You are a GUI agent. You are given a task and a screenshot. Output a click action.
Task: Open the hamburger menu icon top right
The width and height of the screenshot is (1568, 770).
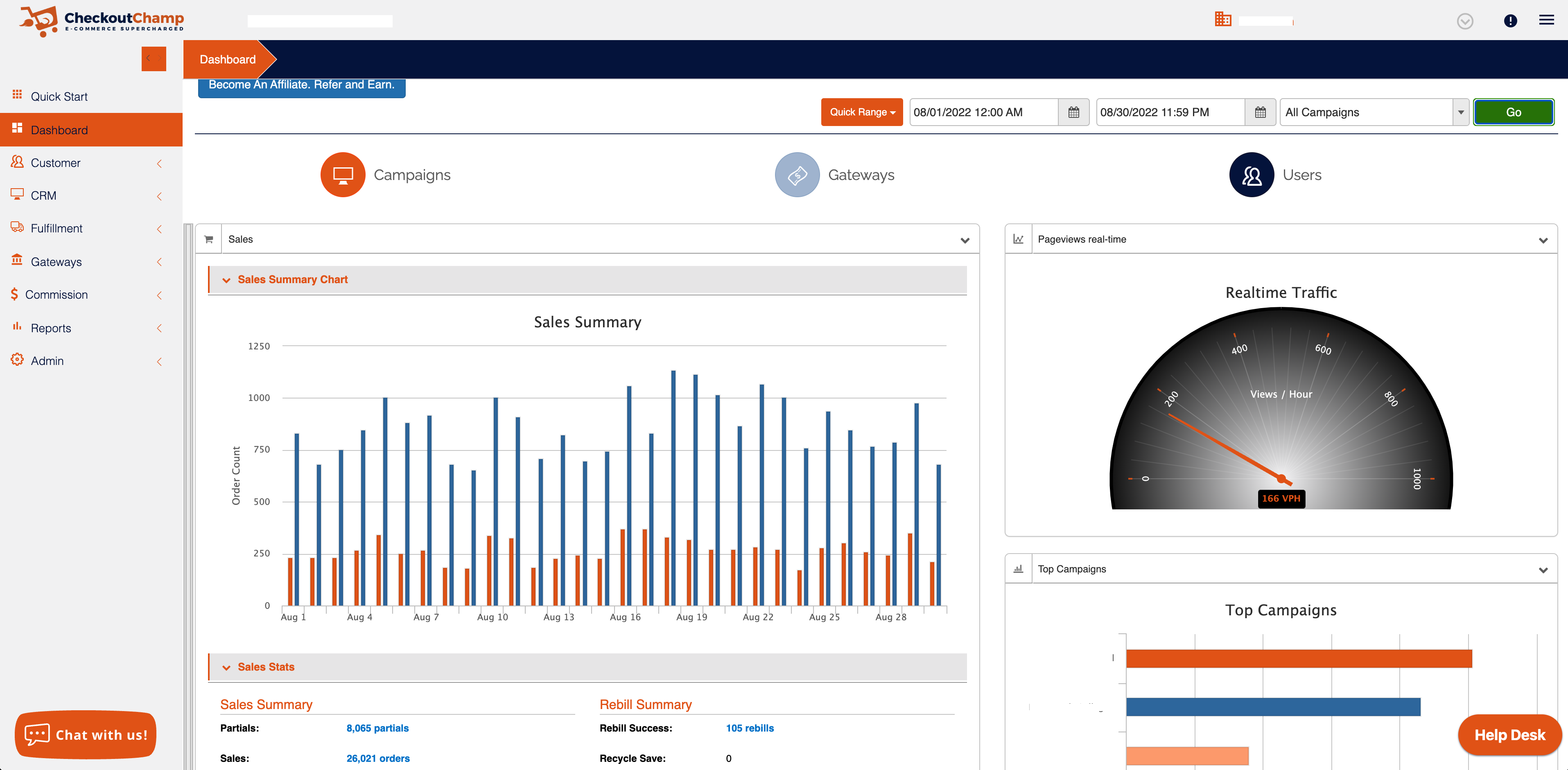point(1546,20)
